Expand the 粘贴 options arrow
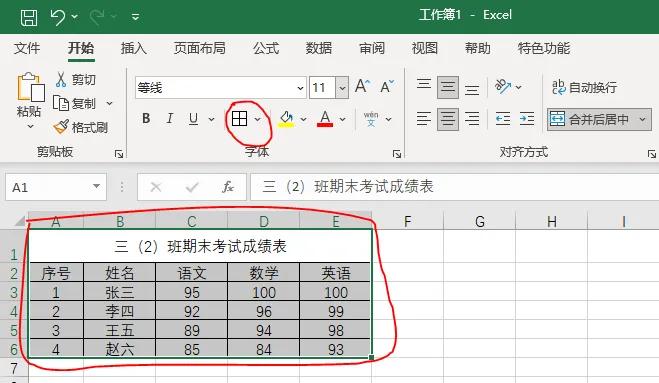Image resolution: width=659 pixels, height=383 pixels. tap(30, 126)
